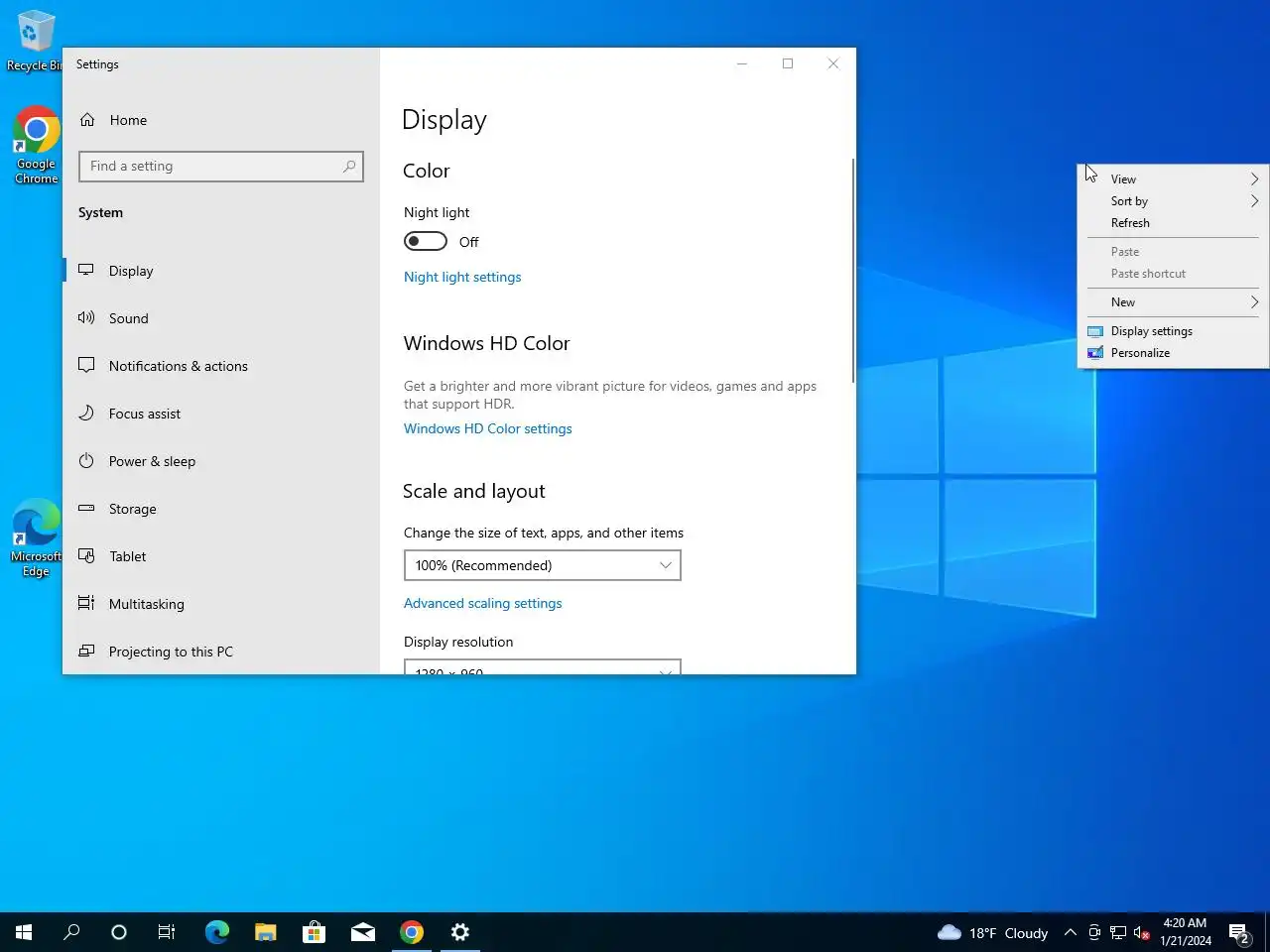Open File Explorer from taskbar
This screenshot has height=952, width=1270.
(x=265, y=932)
